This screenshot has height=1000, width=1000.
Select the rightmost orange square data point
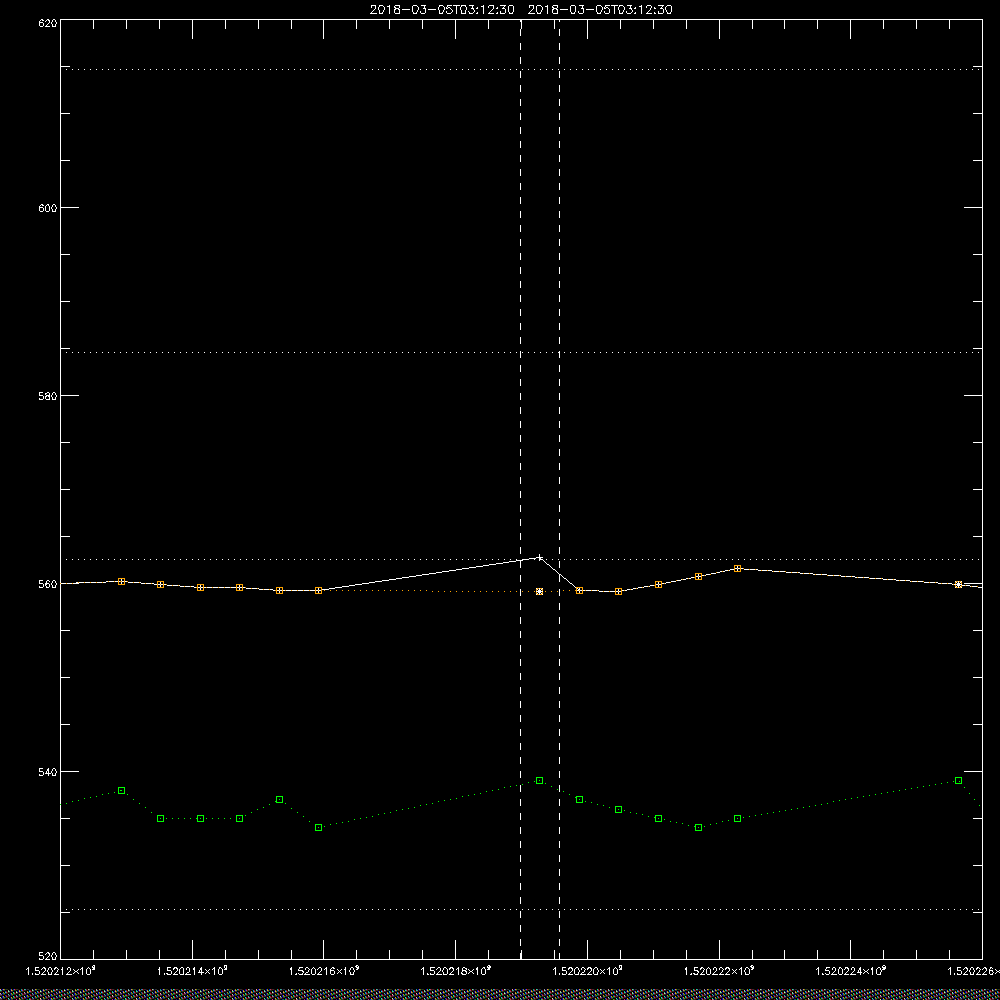click(958, 584)
